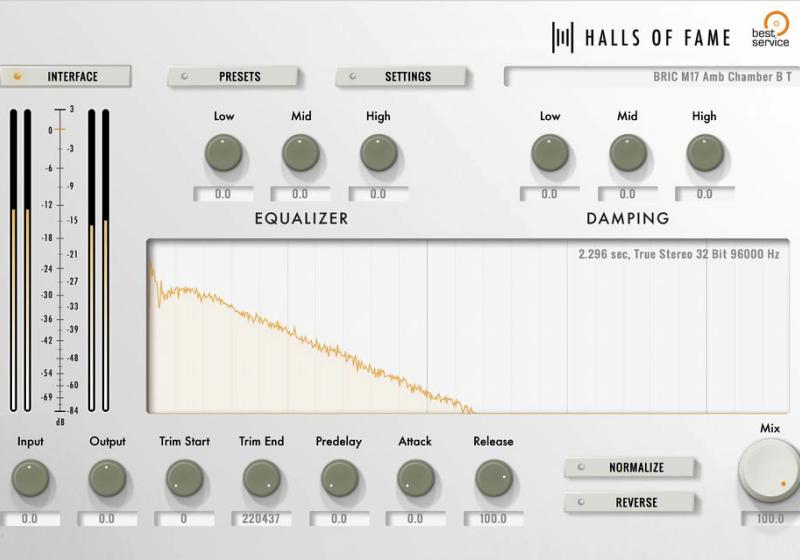Image resolution: width=800 pixels, height=560 pixels.
Task: Click the Best Service logo
Action: pos(771,31)
